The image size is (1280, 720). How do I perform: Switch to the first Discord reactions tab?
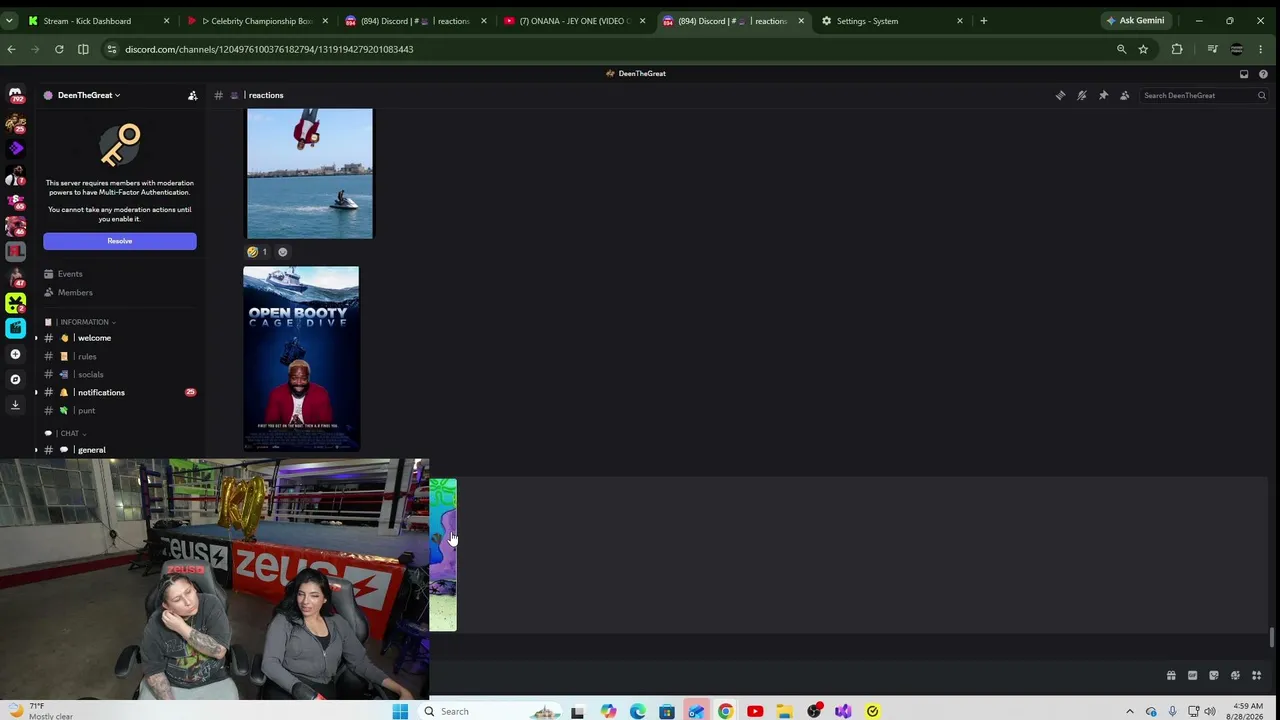414,21
